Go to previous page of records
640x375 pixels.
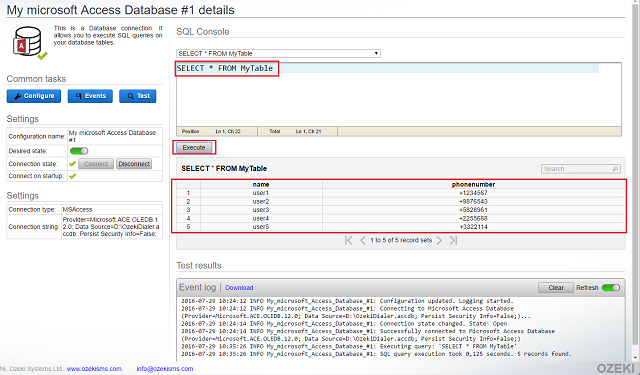pyautogui.click(x=362, y=240)
